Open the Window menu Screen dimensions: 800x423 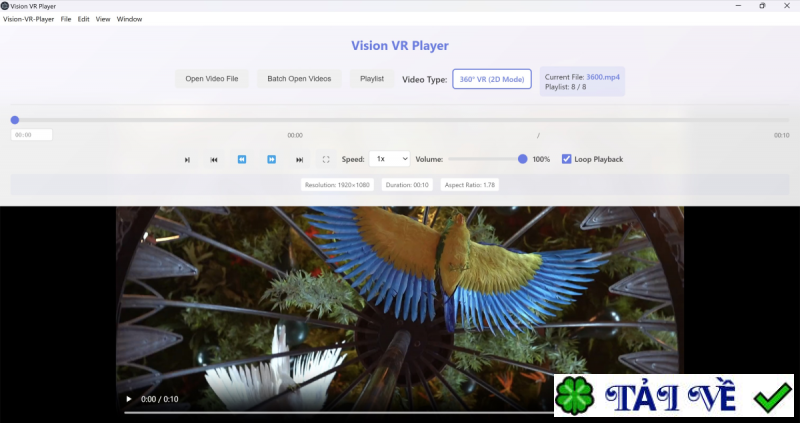click(x=129, y=19)
